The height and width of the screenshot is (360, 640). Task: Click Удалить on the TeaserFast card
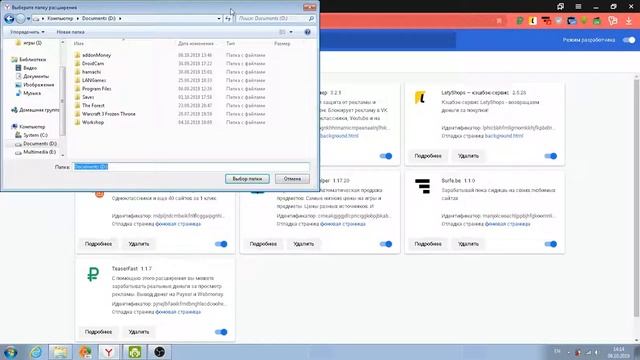coord(139,332)
